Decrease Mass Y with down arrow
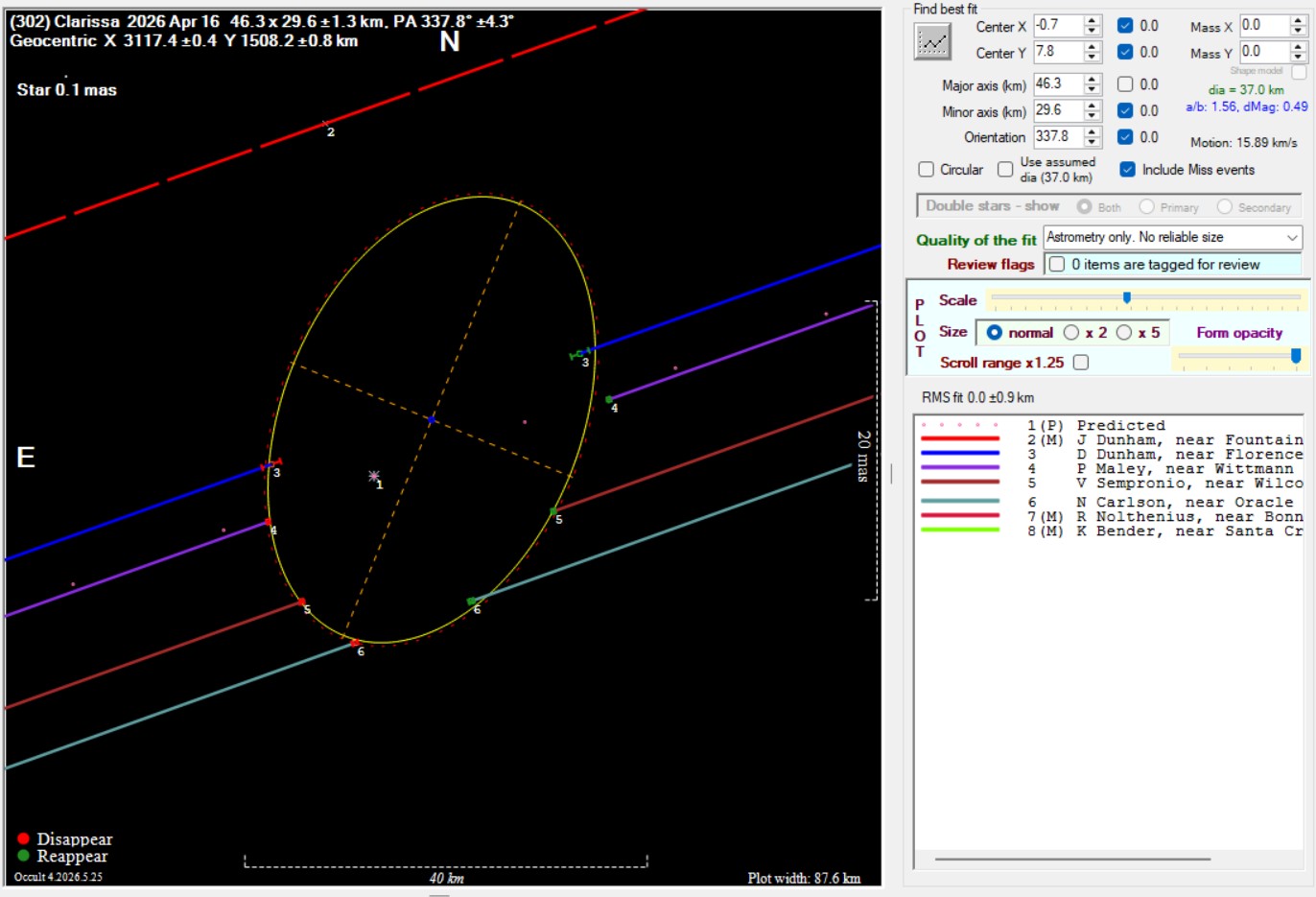This screenshot has width=1316, height=897. [1298, 57]
